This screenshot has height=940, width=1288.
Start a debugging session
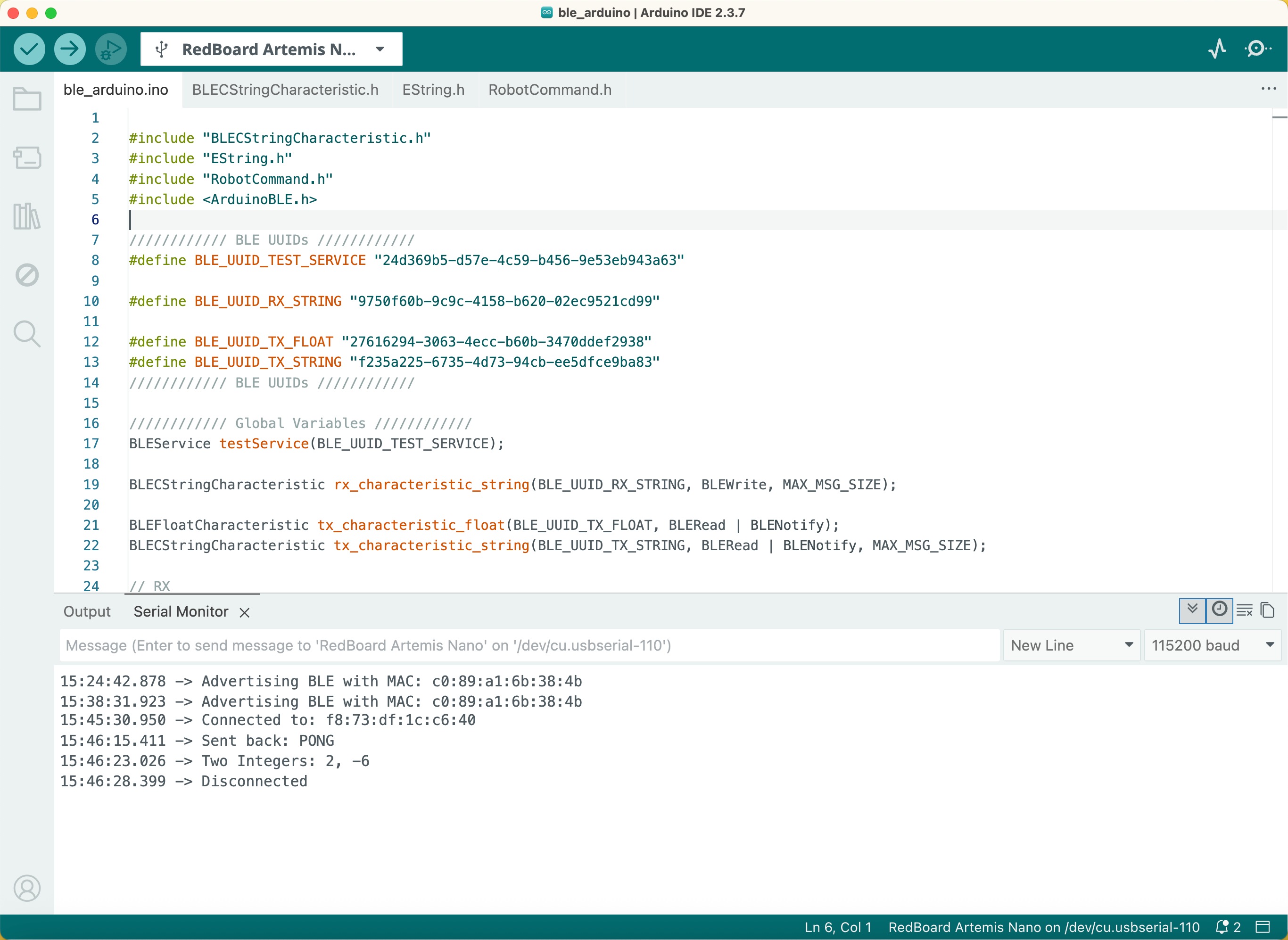(x=110, y=49)
